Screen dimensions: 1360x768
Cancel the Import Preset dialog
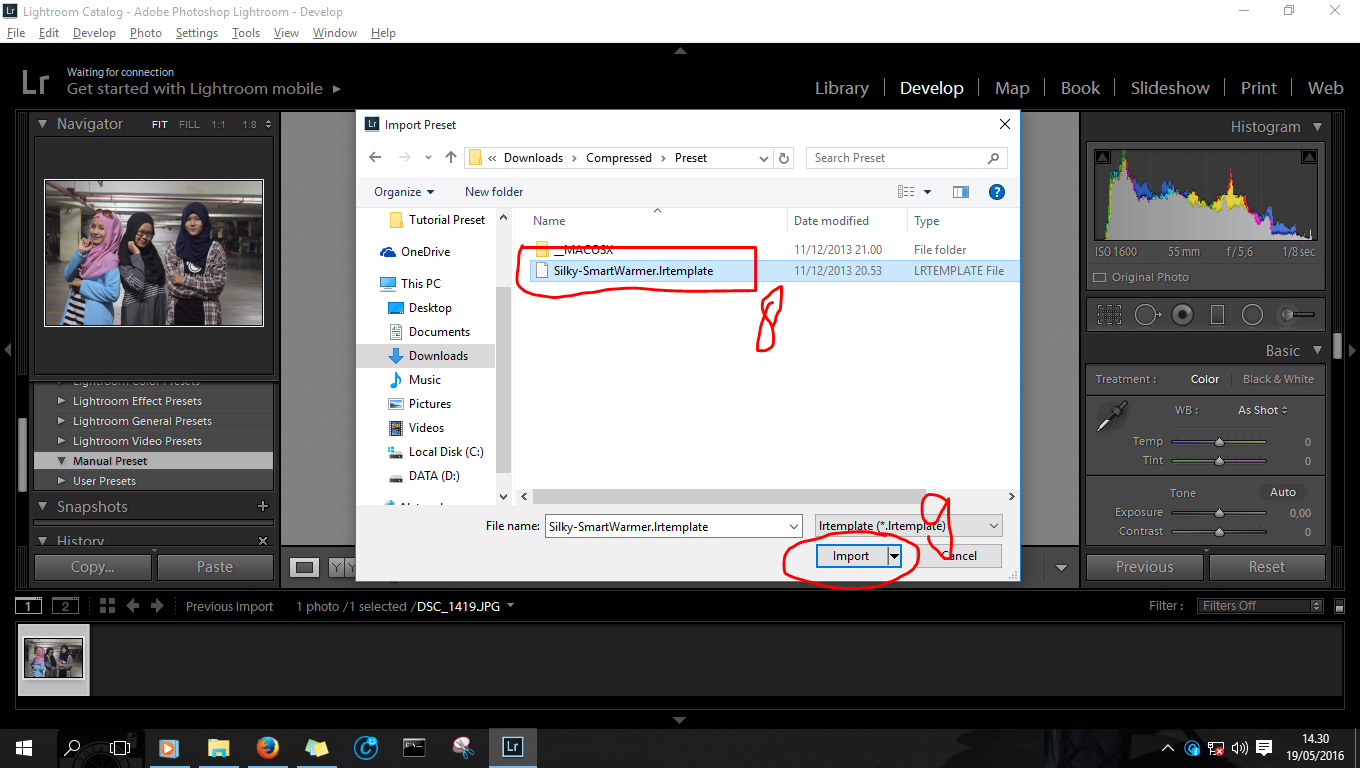959,556
